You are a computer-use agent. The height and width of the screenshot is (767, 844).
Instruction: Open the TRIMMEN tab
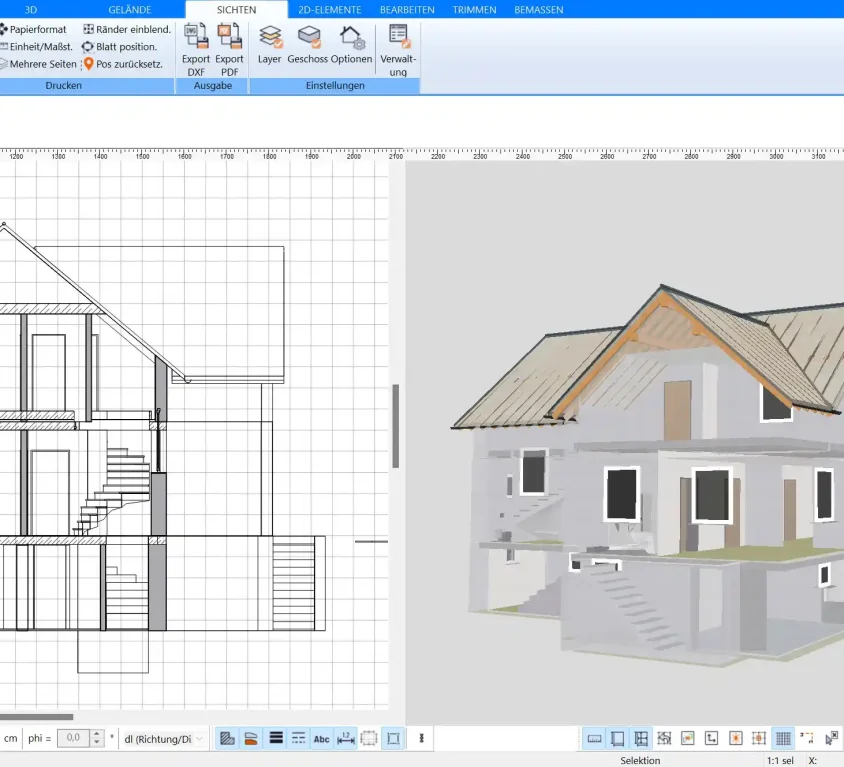(x=474, y=10)
